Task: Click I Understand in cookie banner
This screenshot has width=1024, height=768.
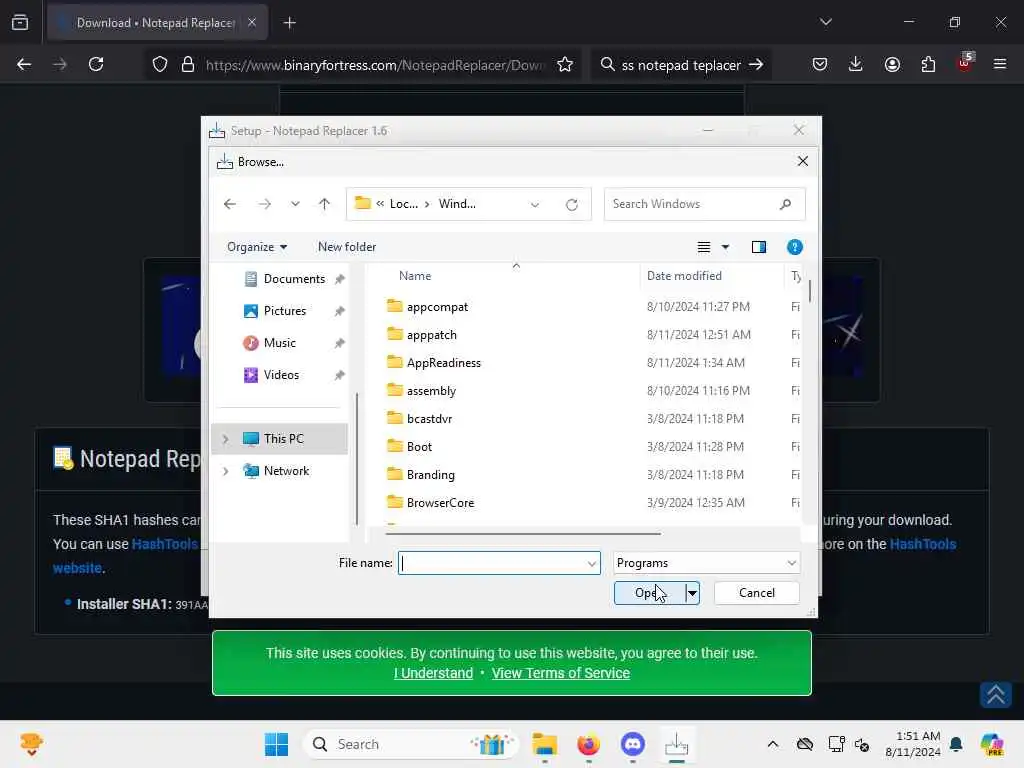Action: (x=433, y=673)
